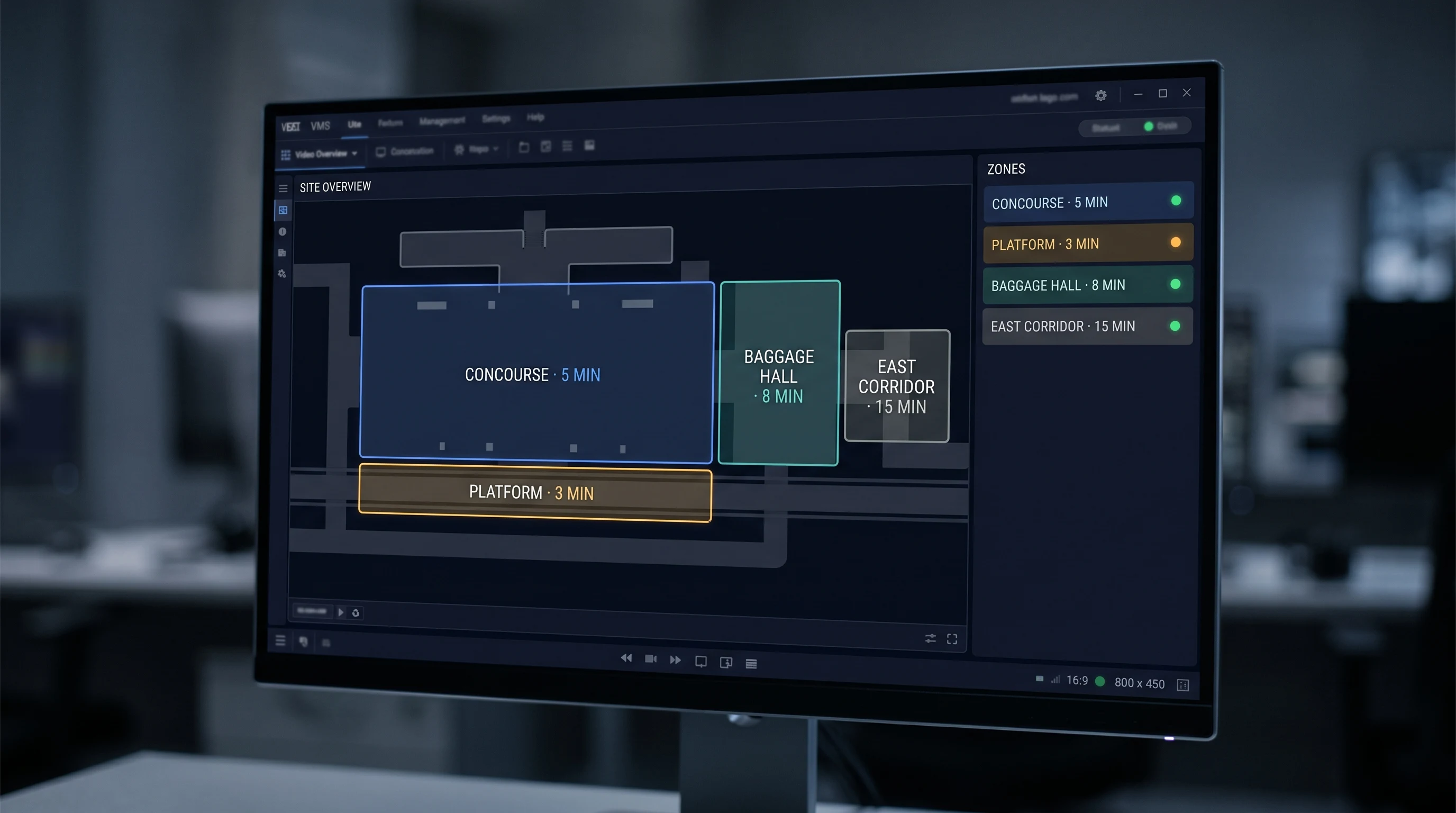Open the sidebar gear settings icon
This screenshot has height=813, width=1456.
pos(282,274)
